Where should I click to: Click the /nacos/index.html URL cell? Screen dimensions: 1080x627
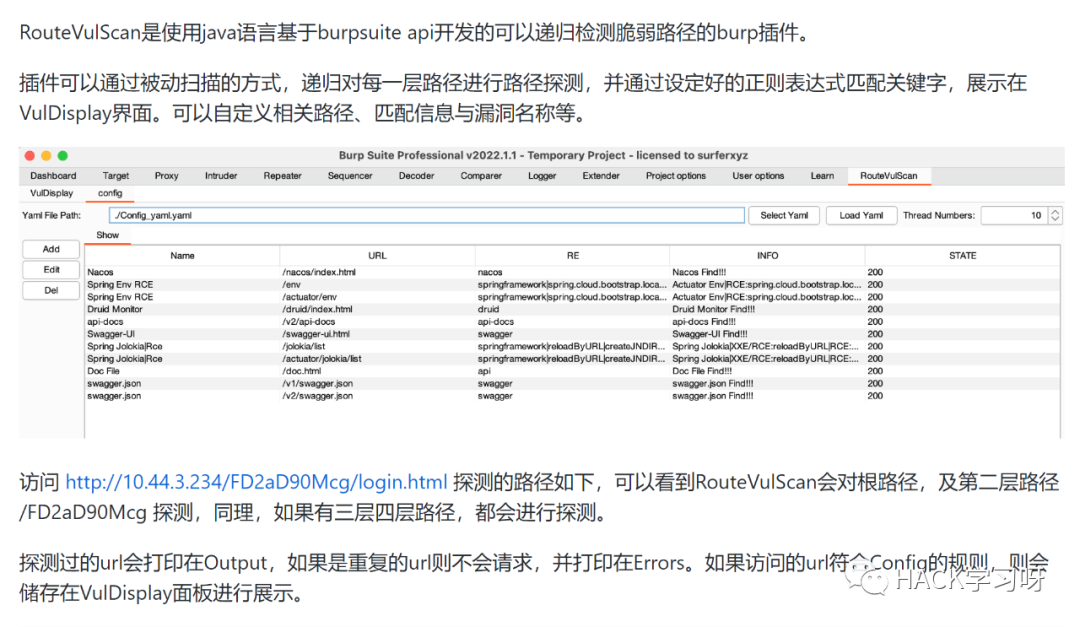tap(377, 272)
